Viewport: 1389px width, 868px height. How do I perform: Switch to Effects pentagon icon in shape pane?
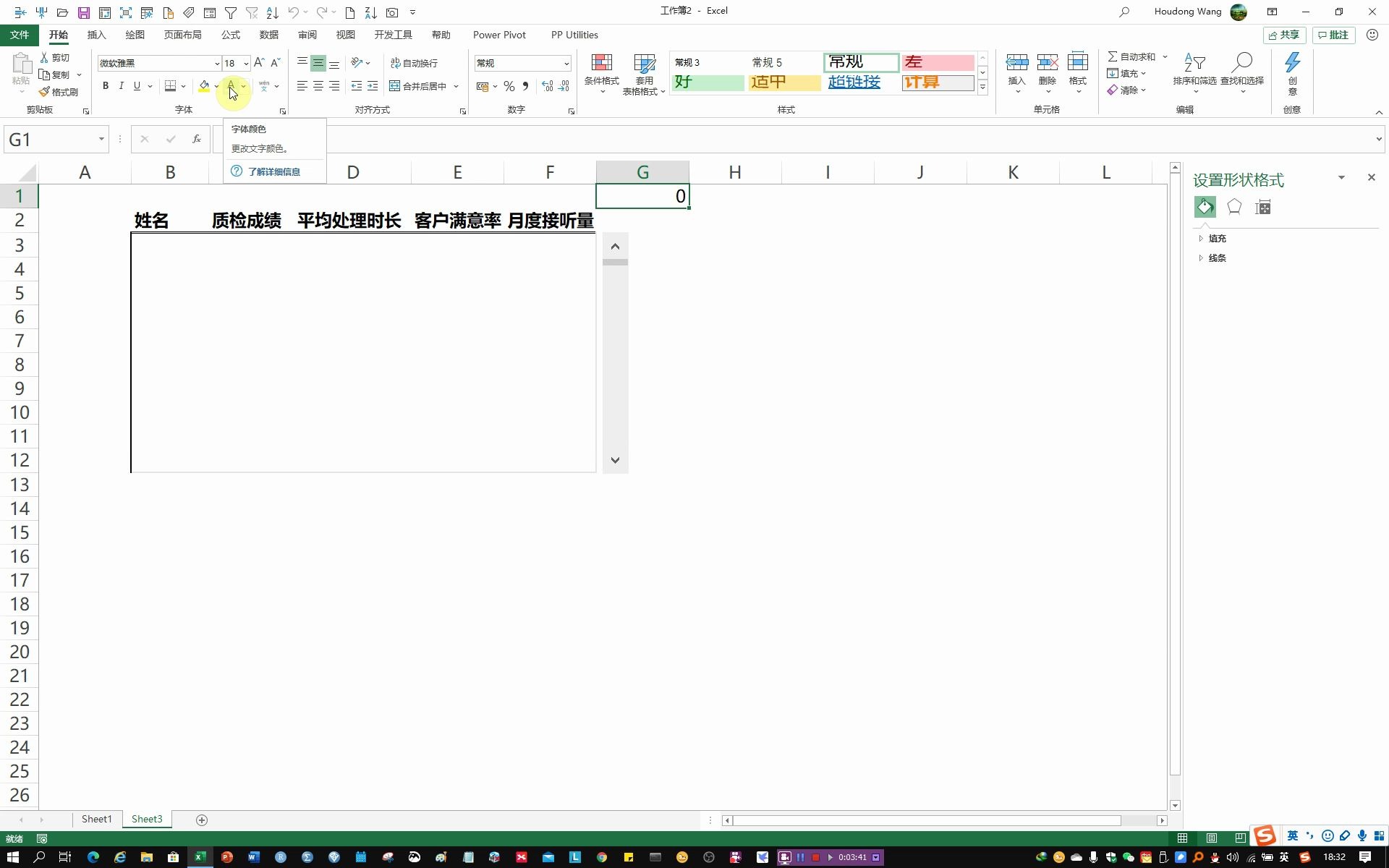click(1234, 208)
